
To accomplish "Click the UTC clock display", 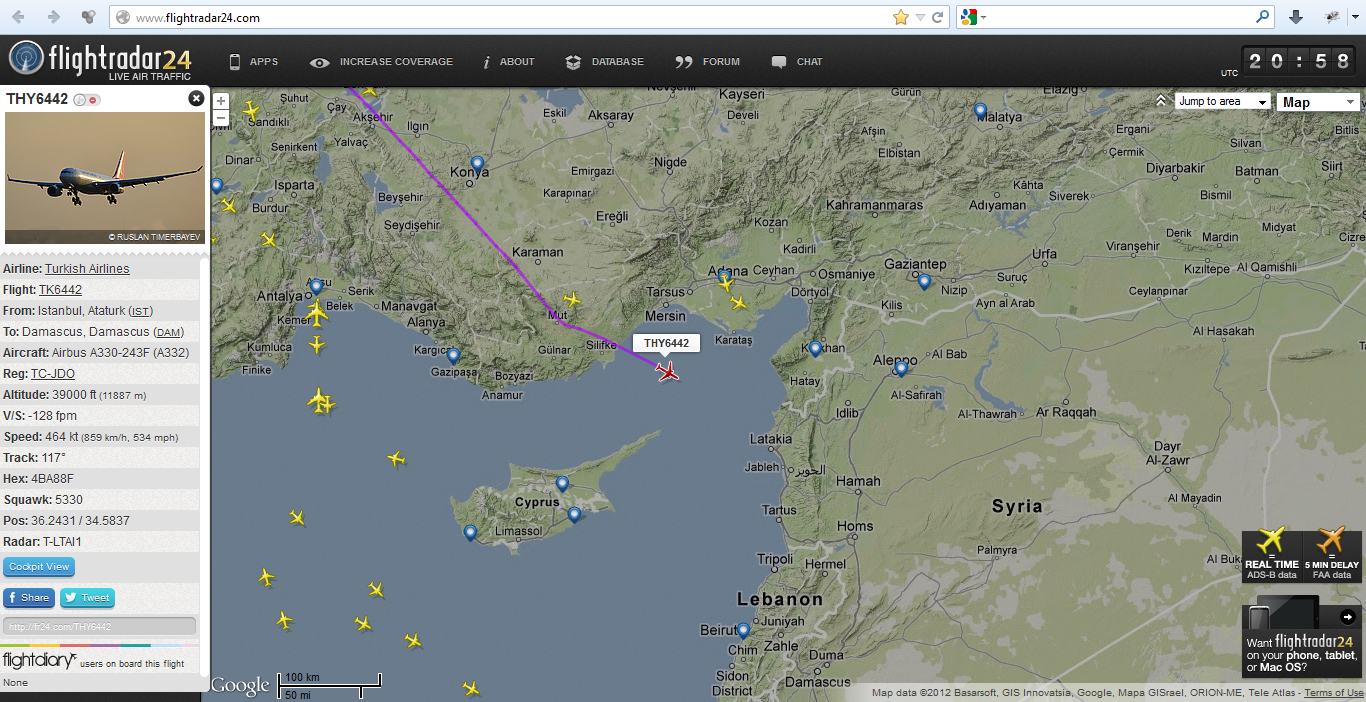I will point(1299,61).
